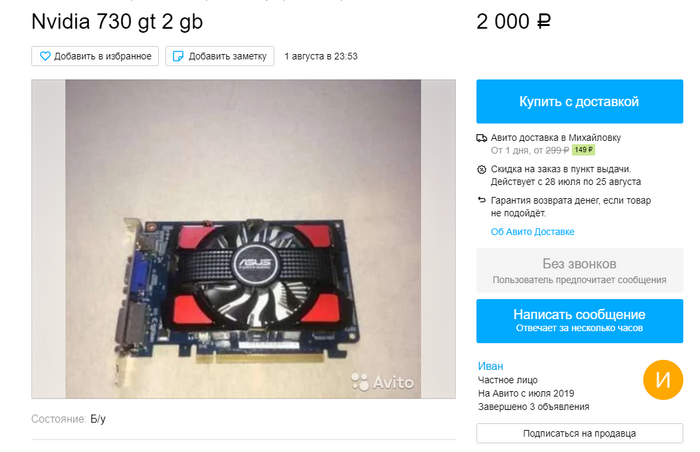This screenshot has height=452, width=700.
Task: Add listing via Добавить в избранное button
Action: pyautogui.click(x=95, y=56)
